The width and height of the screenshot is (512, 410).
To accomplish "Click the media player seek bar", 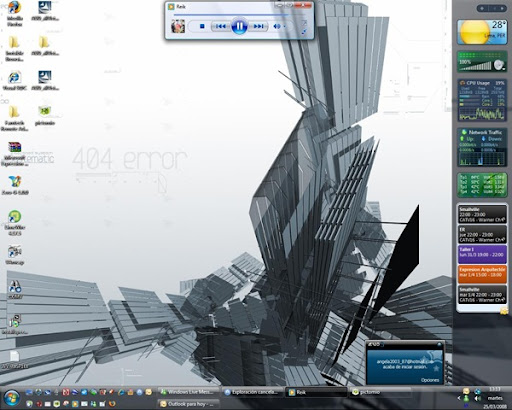I will tap(231, 15).
